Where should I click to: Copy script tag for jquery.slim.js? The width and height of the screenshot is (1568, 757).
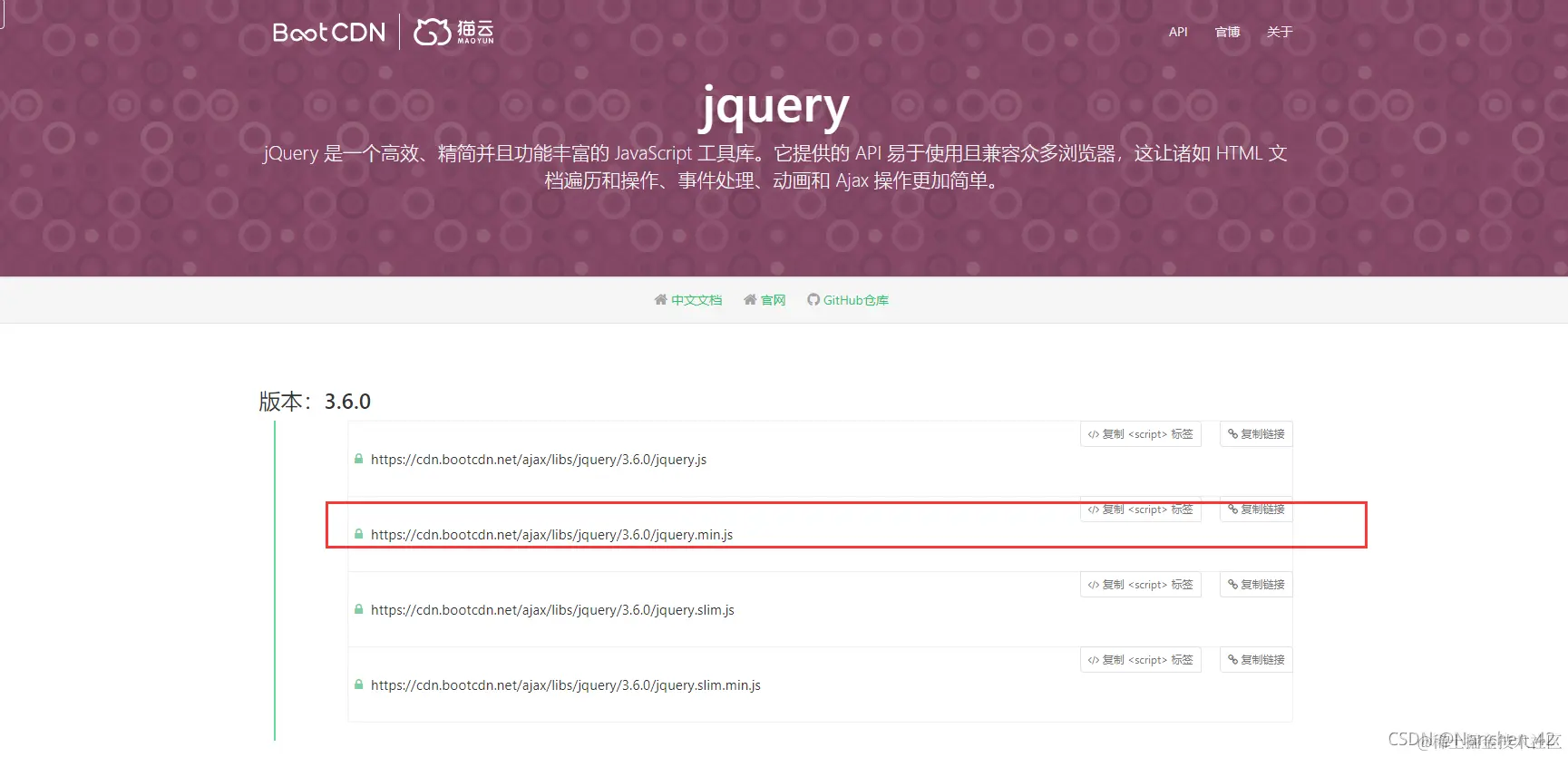coord(1141,585)
